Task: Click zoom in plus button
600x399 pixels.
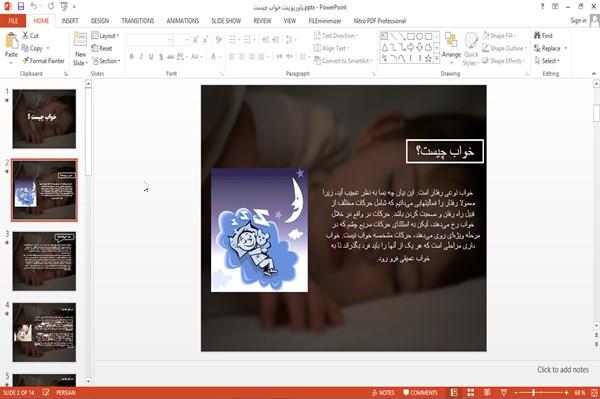Action: click(x=566, y=392)
